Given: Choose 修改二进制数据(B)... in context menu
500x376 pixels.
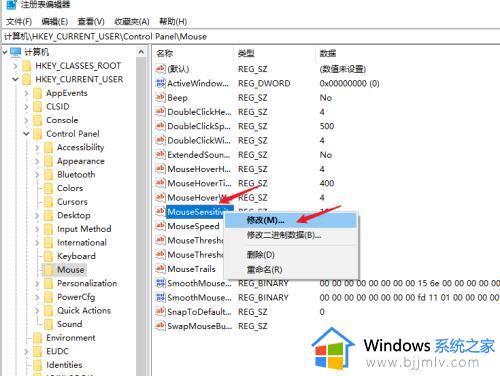Looking at the screenshot, I should [x=291, y=235].
